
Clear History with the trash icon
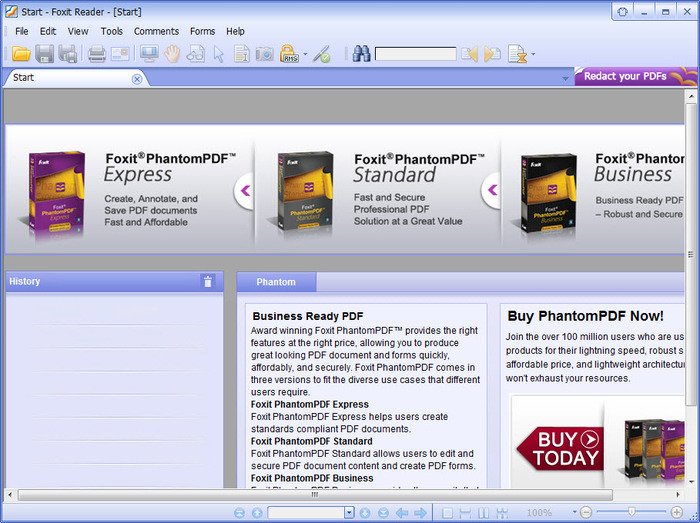(208, 281)
